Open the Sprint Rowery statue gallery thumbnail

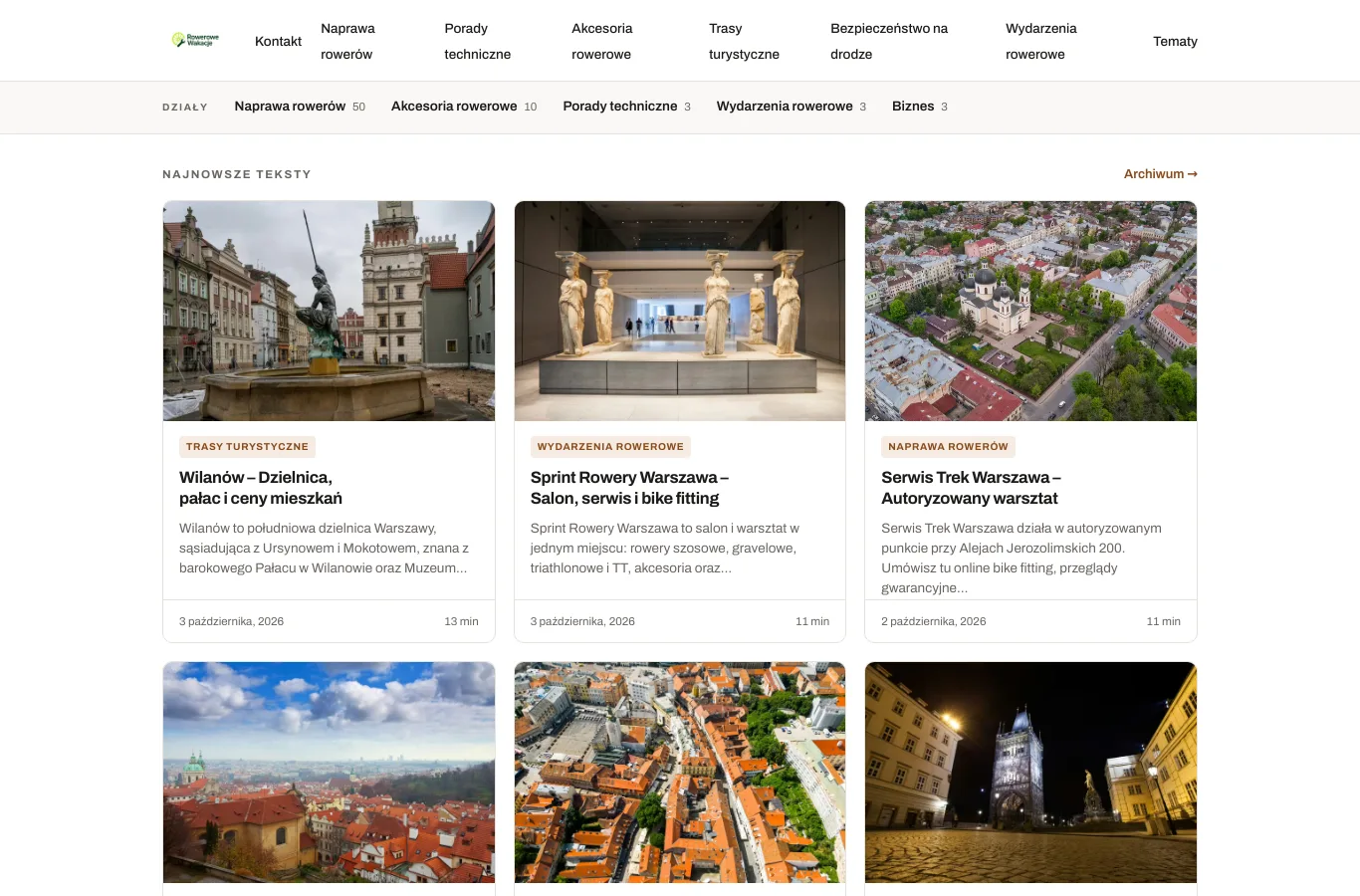[x=680, y=312]
